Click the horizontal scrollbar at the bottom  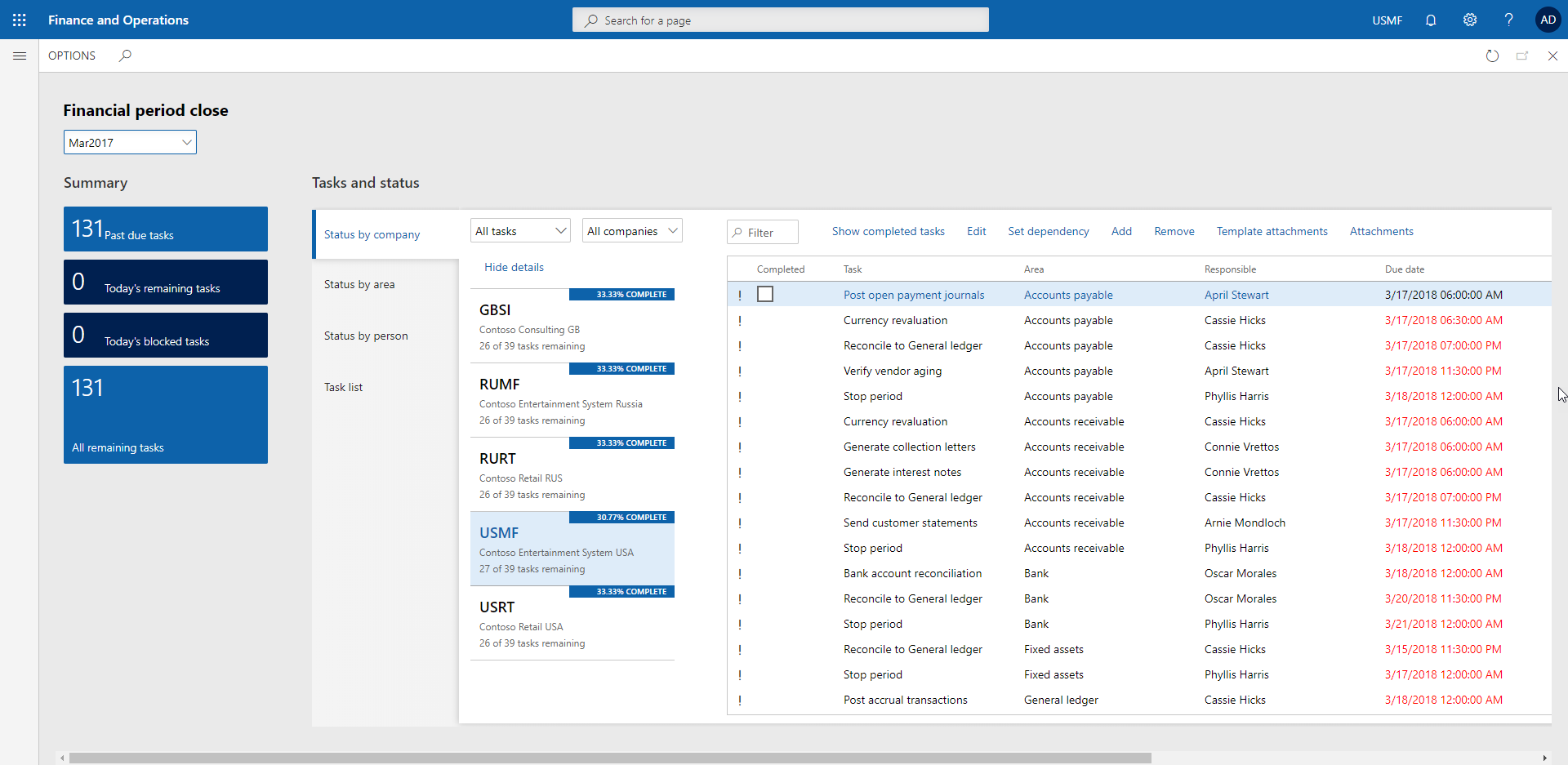(x=609, y=758)
